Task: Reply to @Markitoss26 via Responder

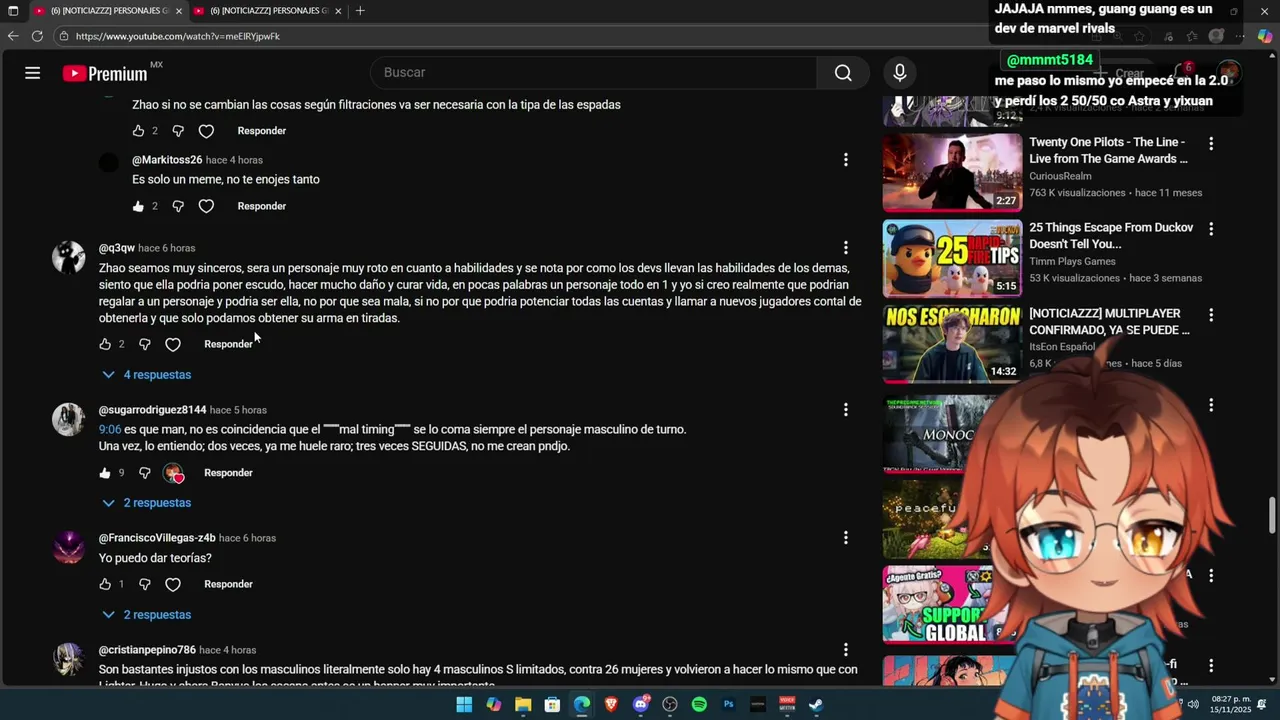Action: pos(261,206)
